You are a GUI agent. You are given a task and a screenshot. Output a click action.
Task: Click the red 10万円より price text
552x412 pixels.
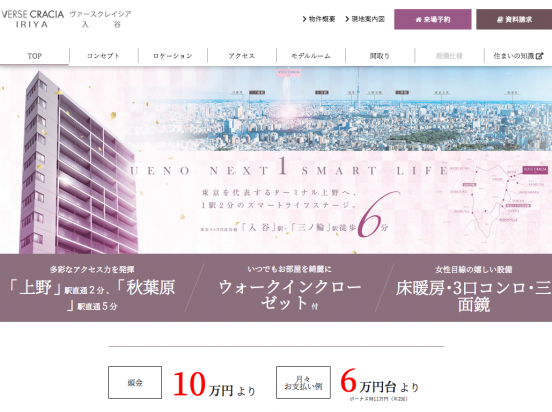[x=214, y=385]
